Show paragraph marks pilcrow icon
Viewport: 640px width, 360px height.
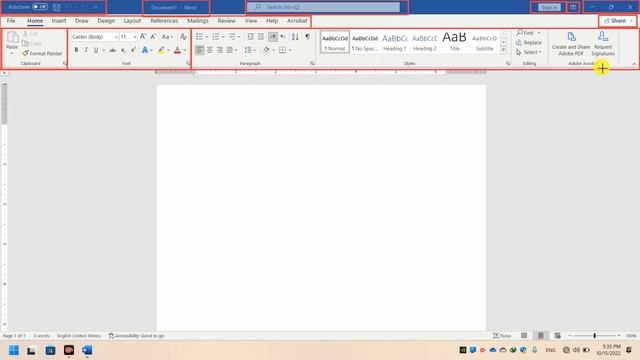click(x=307, y=37)
